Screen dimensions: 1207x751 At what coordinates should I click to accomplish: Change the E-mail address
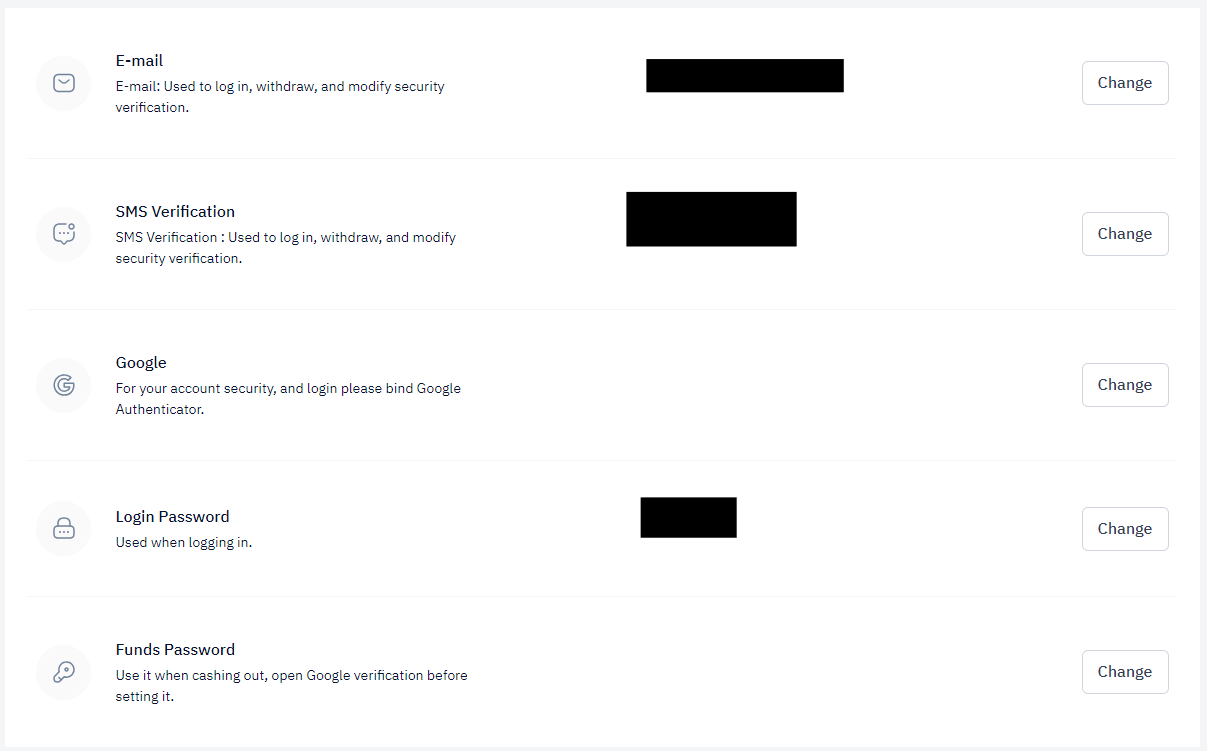pyautogui.click(x=1125, y=83)
